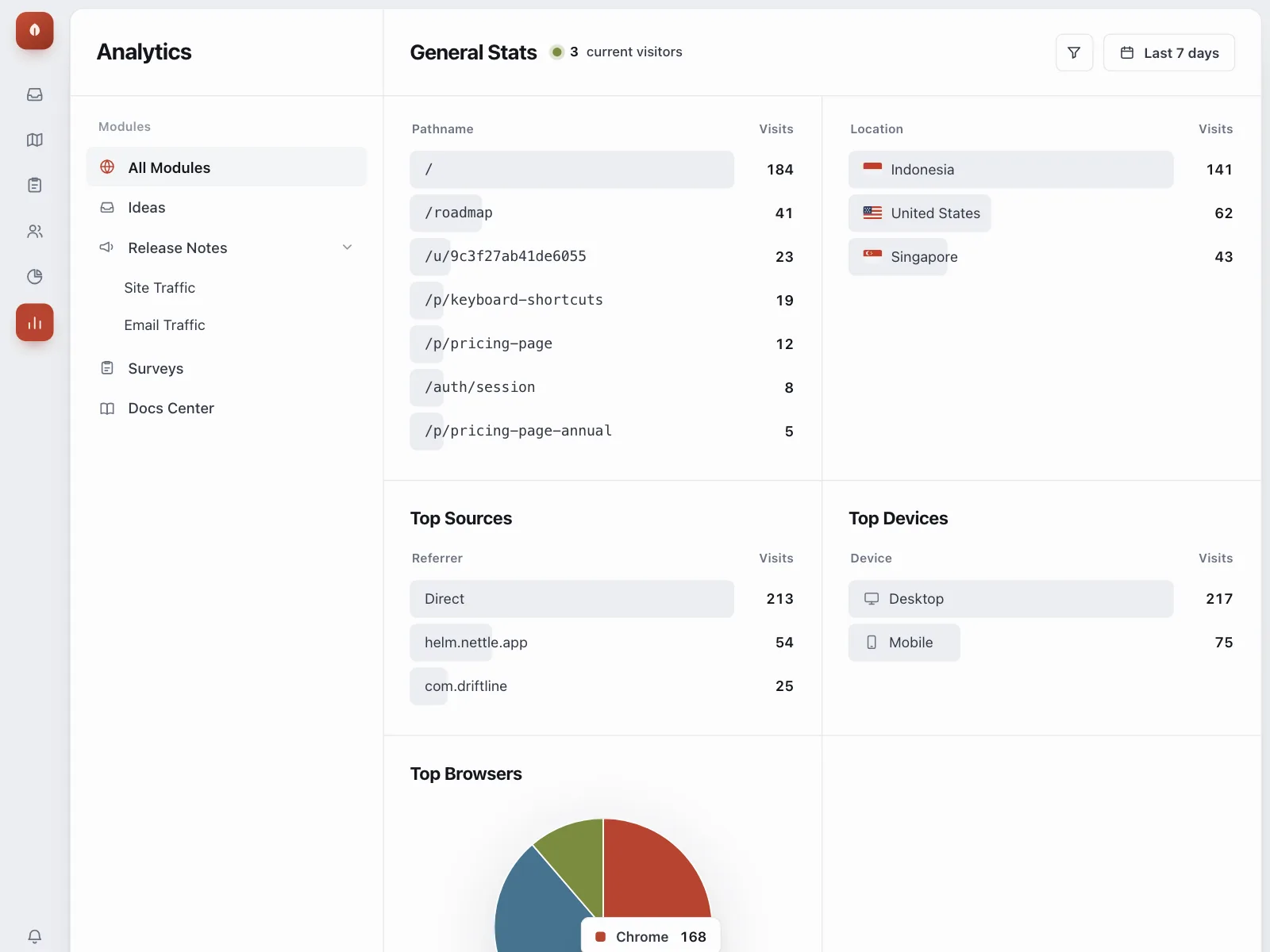Click the United States location row
This screenshot has width=1270, height=952.
pos(1041,213)
